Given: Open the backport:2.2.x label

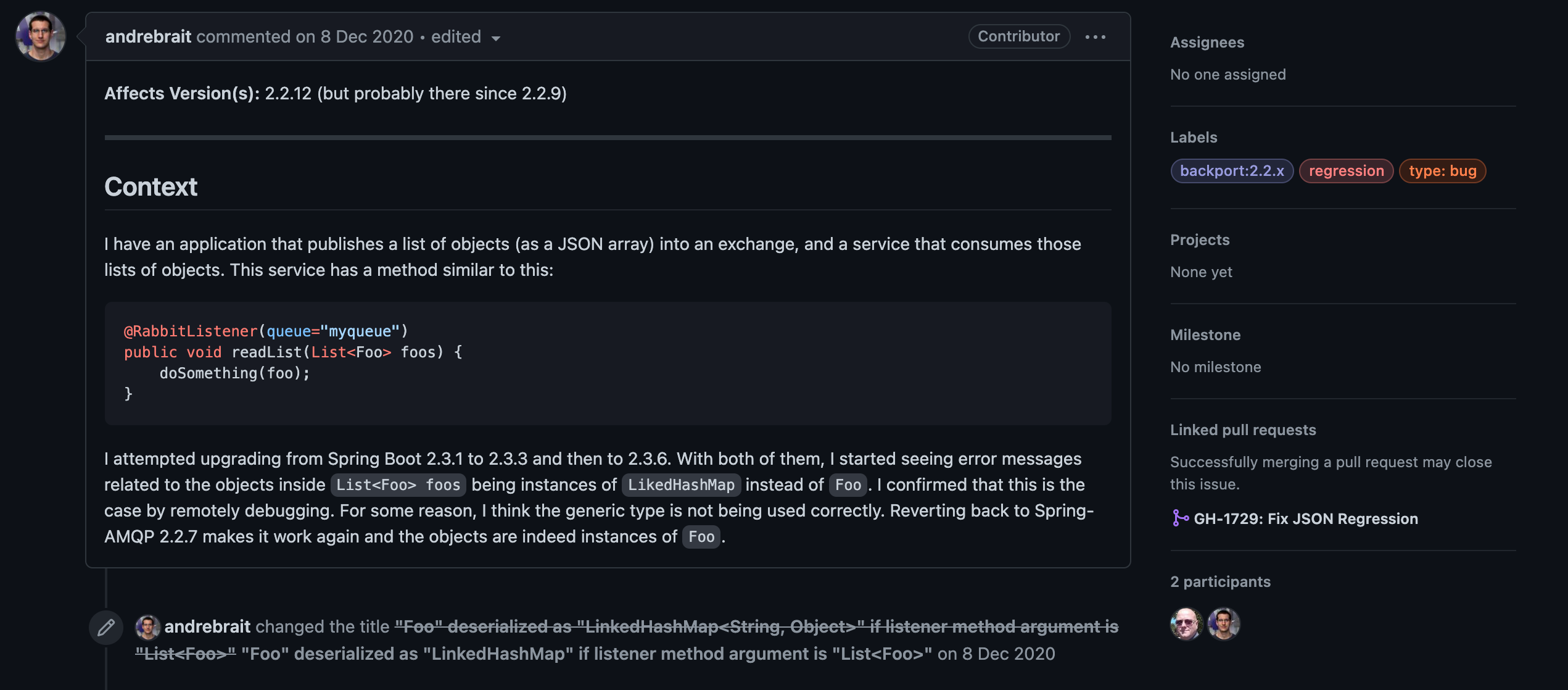Looking at the screenshot, I should tap(1232, 171).
